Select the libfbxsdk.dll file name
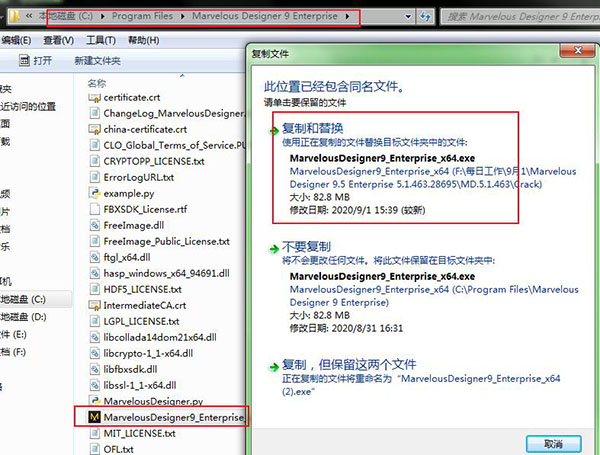Viewport: 600px width, 455px height. (x=130, y=369)
